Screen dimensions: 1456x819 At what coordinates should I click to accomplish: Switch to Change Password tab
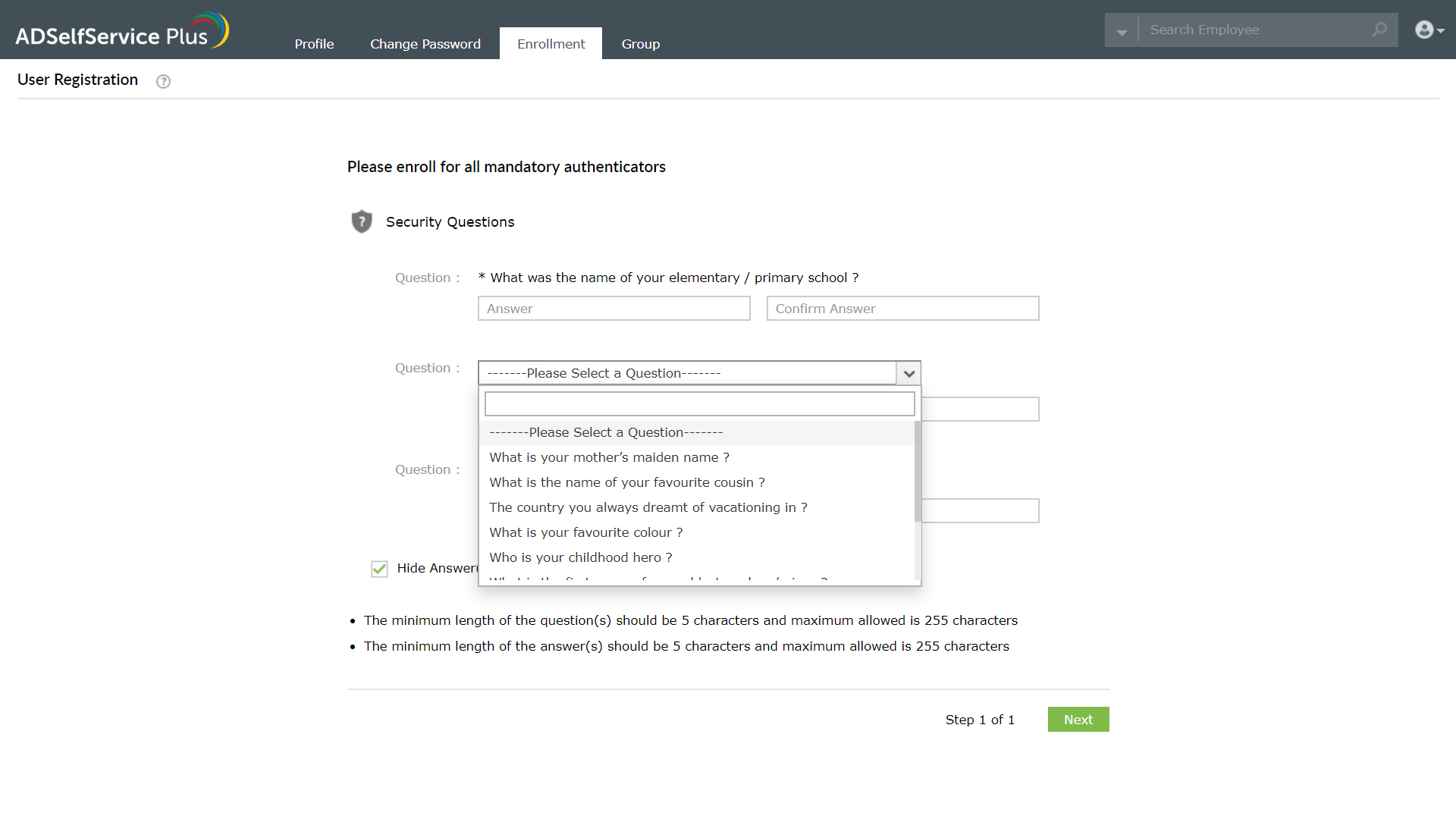425,44
